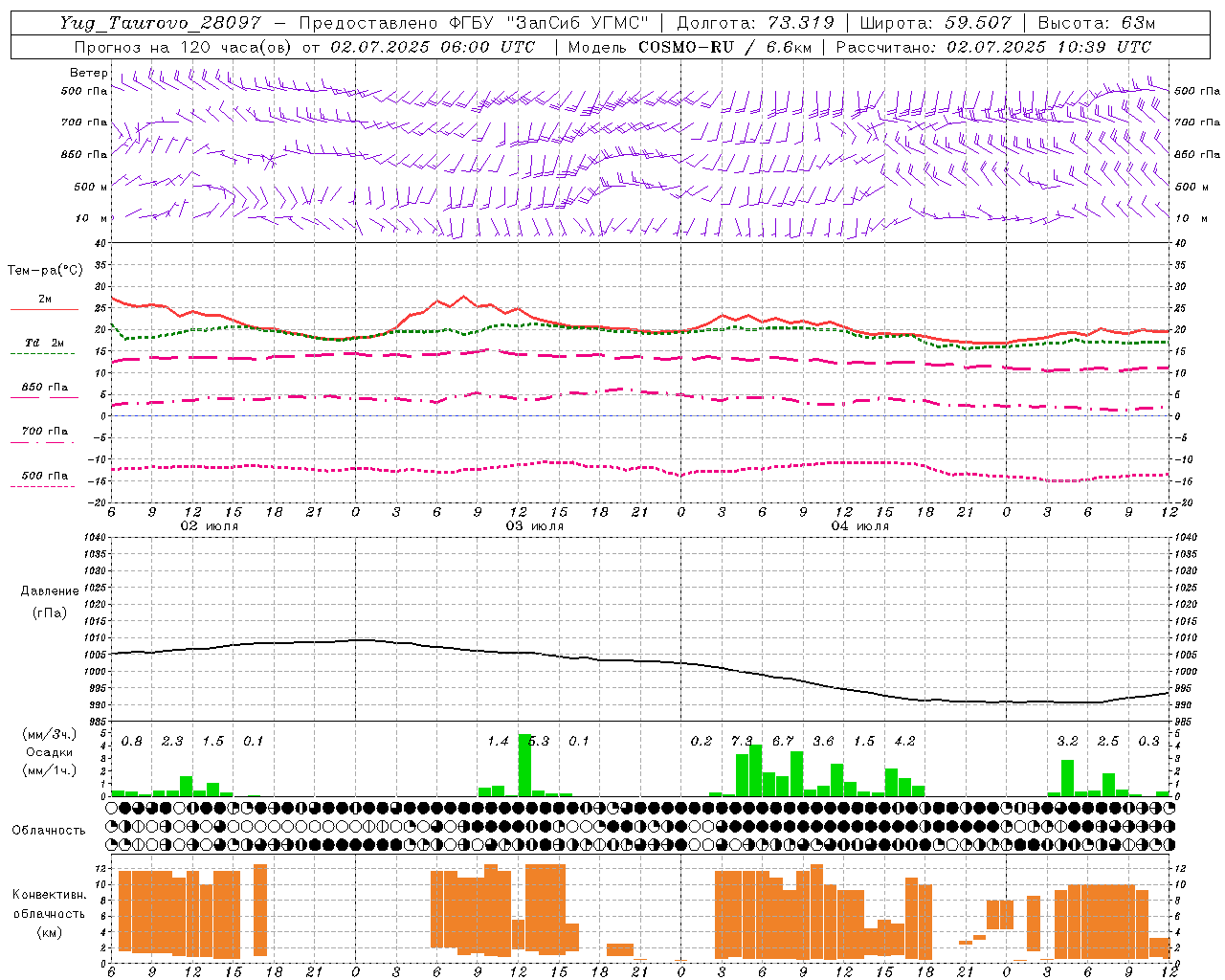
Task: Click the precipitation total 4.2
Action: 904,742
